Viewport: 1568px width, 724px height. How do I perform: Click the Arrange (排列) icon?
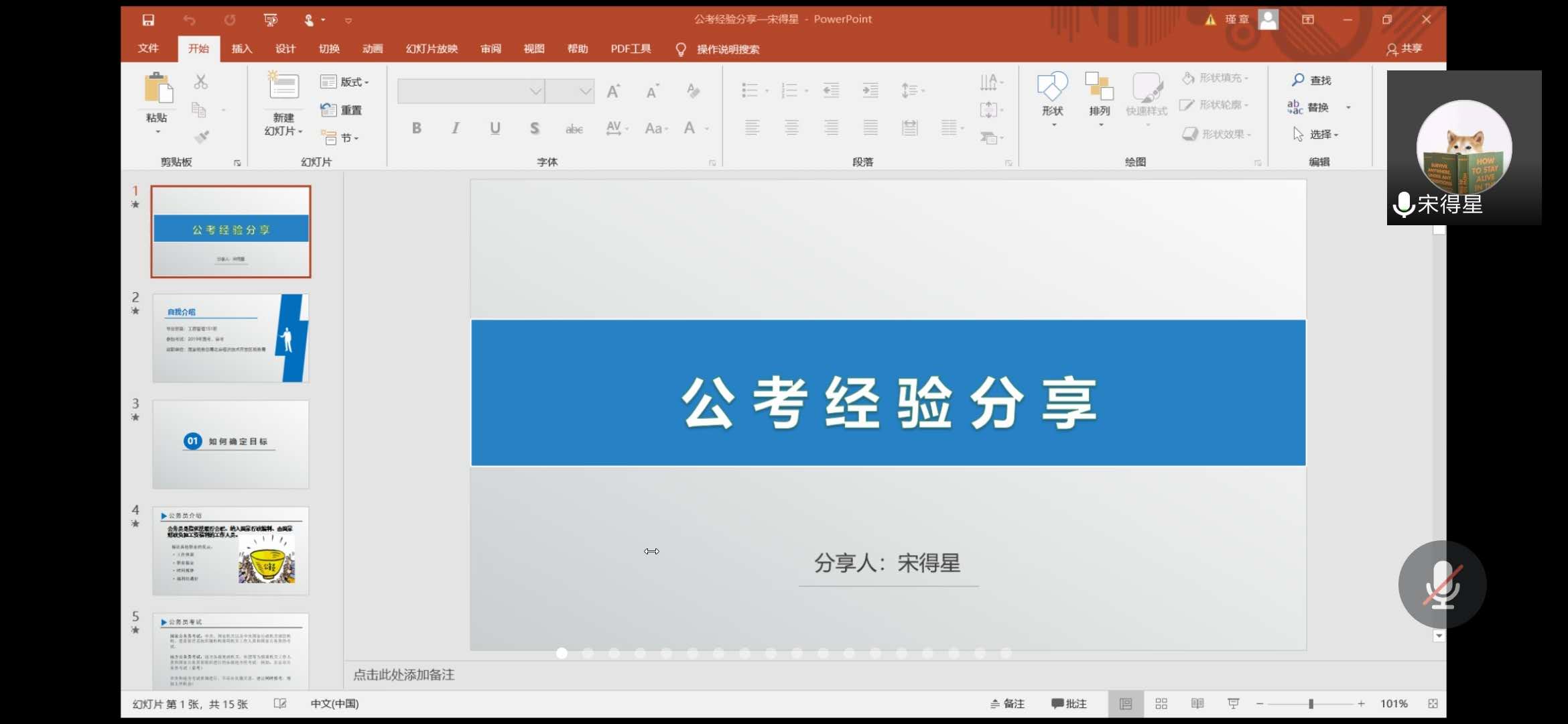point(1099,87)
